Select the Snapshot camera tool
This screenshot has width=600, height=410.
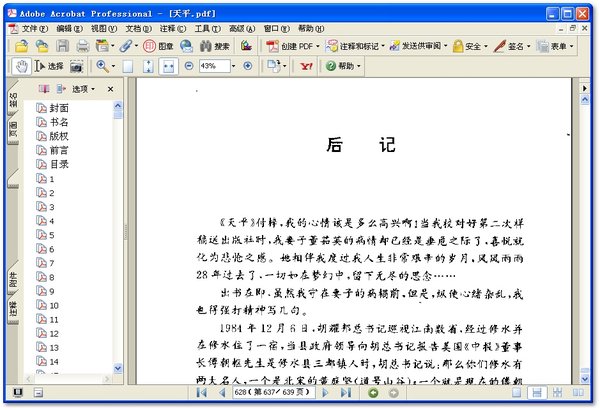click(77, 66)
